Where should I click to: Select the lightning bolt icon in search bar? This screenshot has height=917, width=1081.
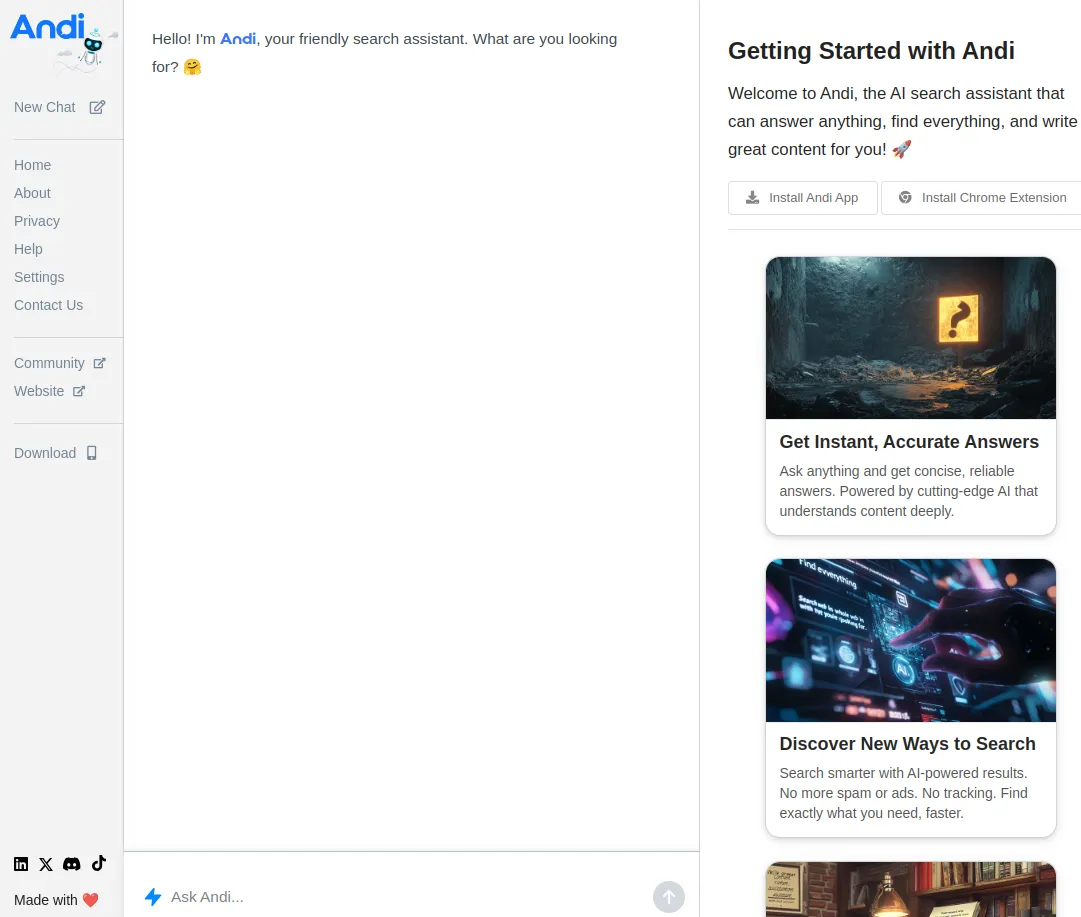153,896
